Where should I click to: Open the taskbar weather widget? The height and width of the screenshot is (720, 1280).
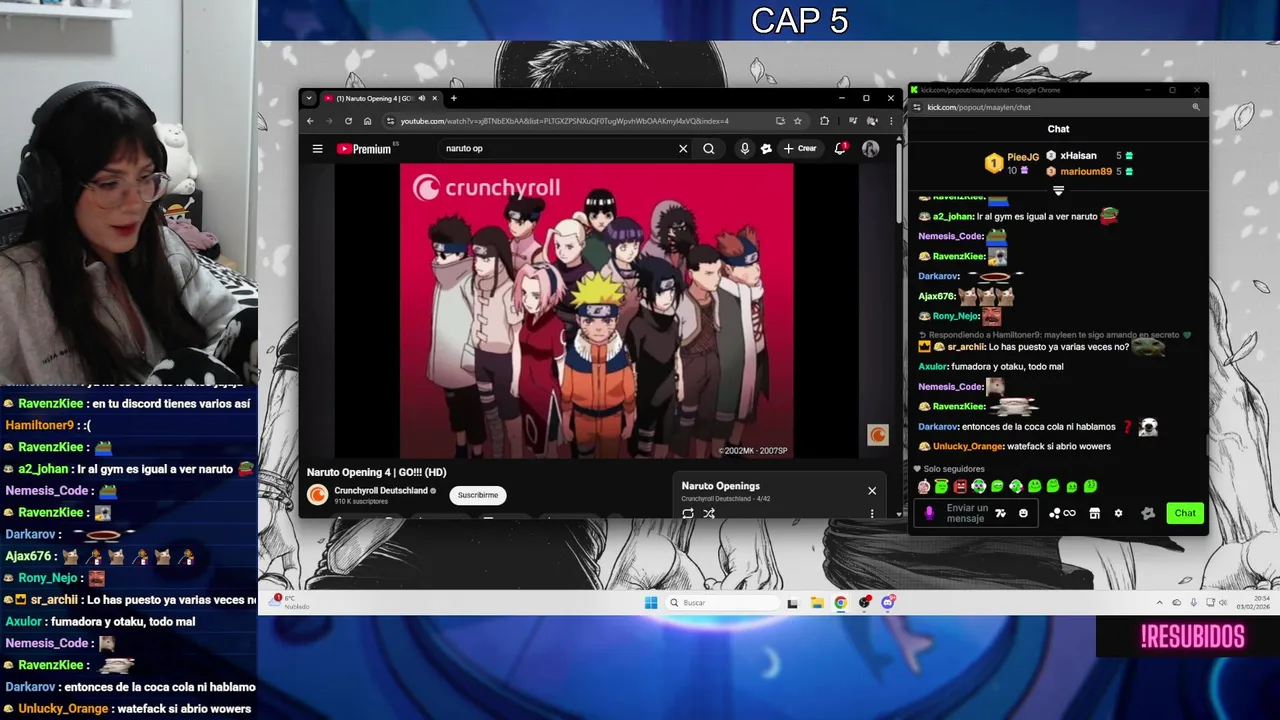tap(288, 603)
